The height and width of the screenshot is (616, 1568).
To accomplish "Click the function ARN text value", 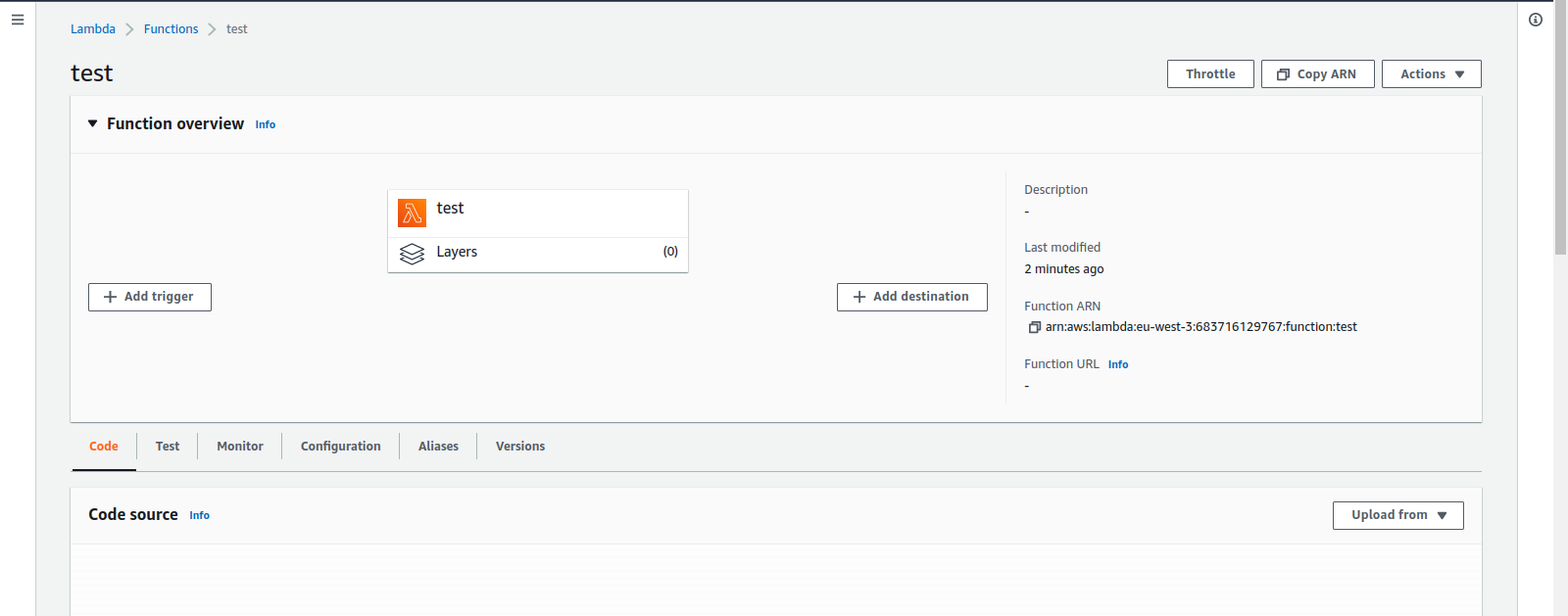I will coord(1200,327).
